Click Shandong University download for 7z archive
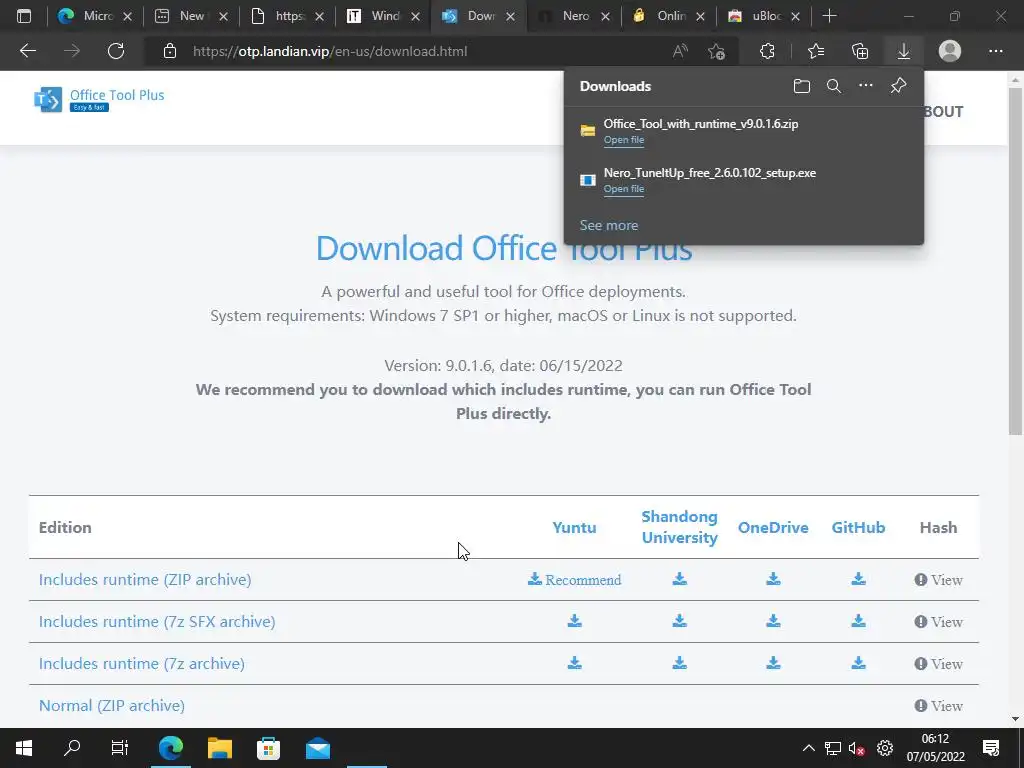The width and height of the screenshot is (1024, 768). (680, 663)
